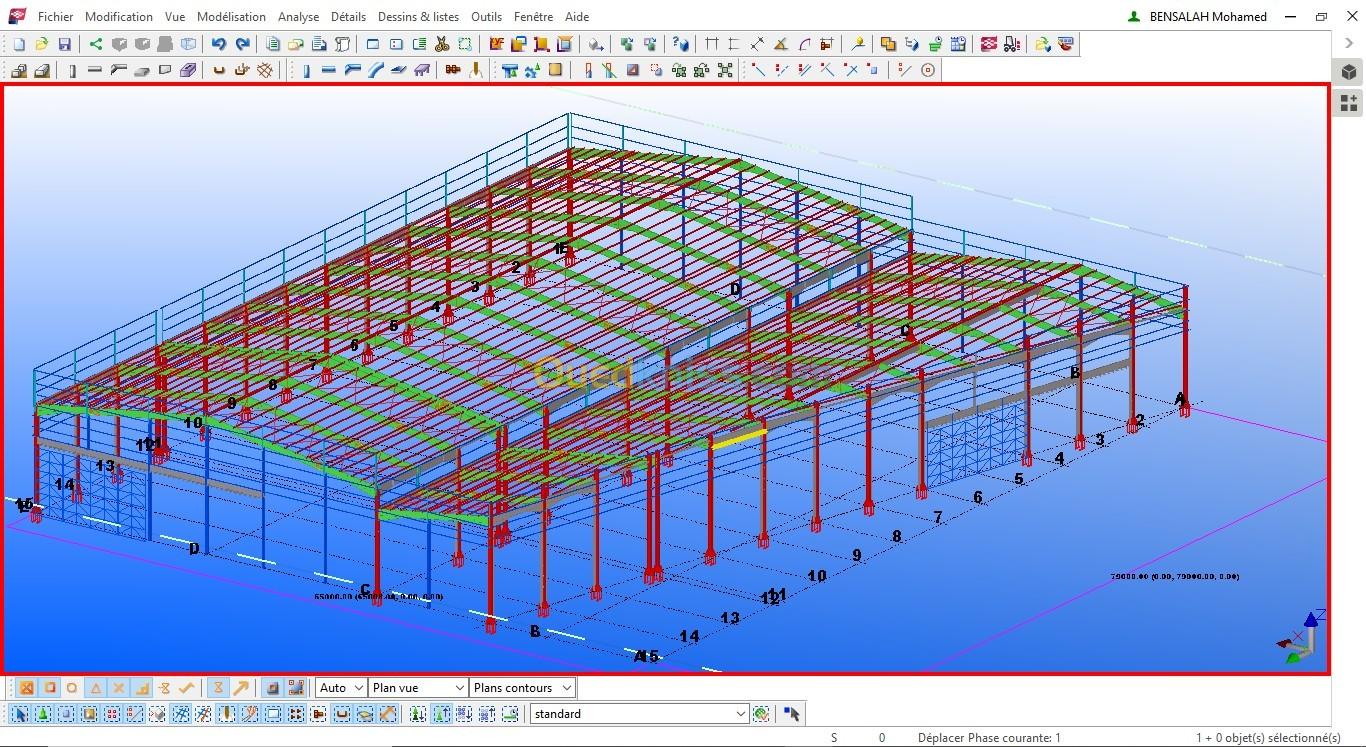Click the circle construction icon in toolbar
1366x747 pixels.
coord(928,70)
